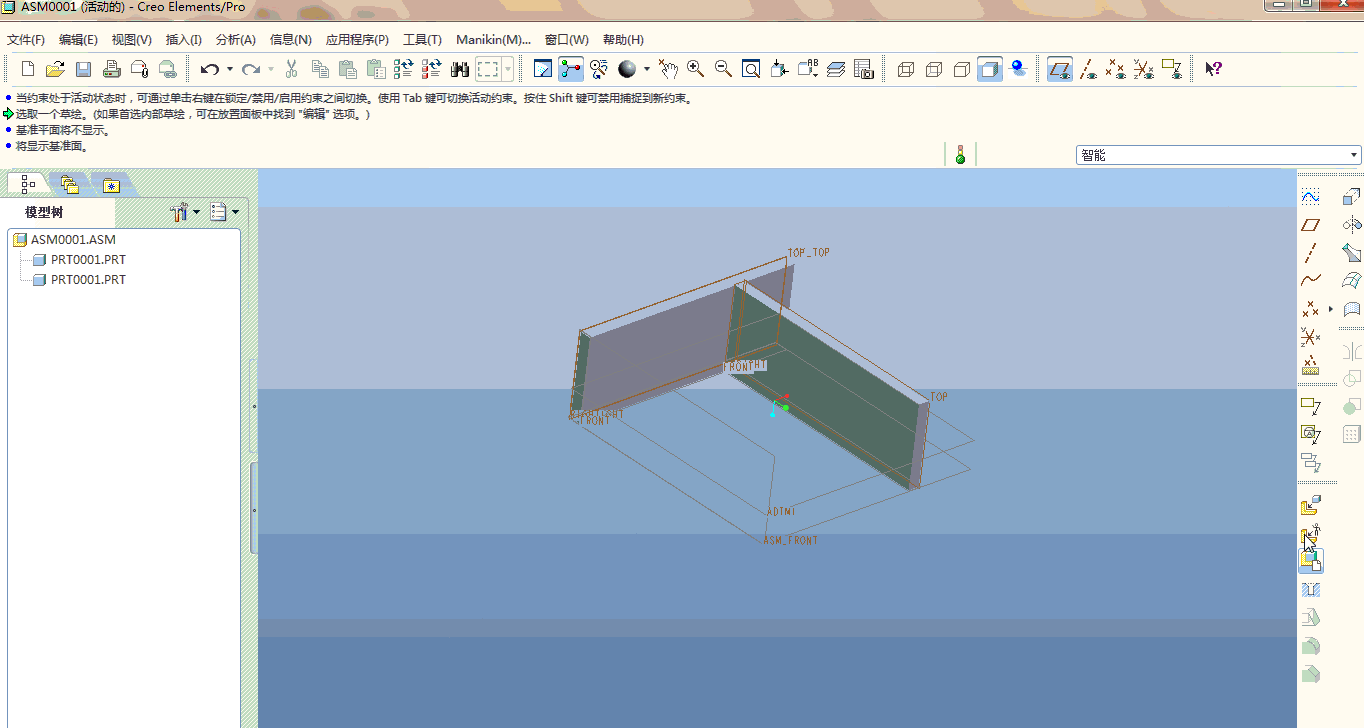The image size is (1364, 728).
Task: Toggle annotation element display
Action: [1172, 69]
